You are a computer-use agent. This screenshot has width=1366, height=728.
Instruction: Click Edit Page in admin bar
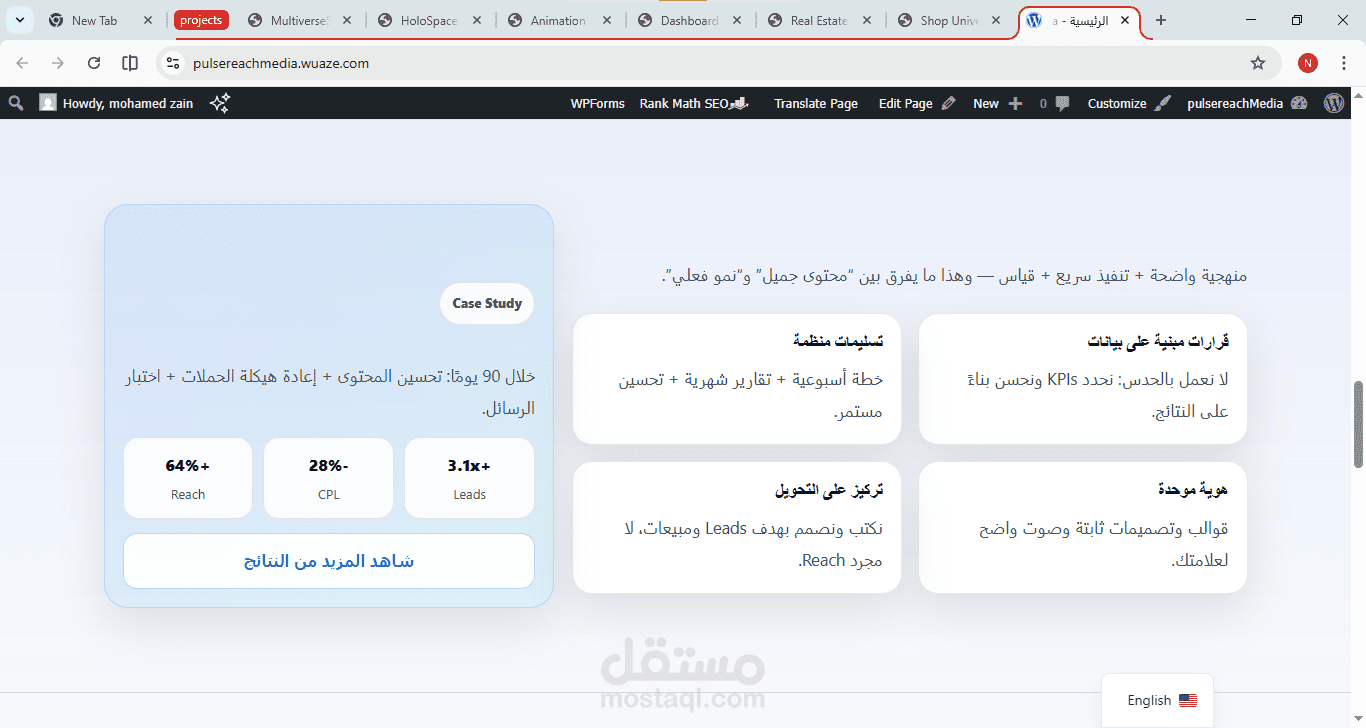917,103
